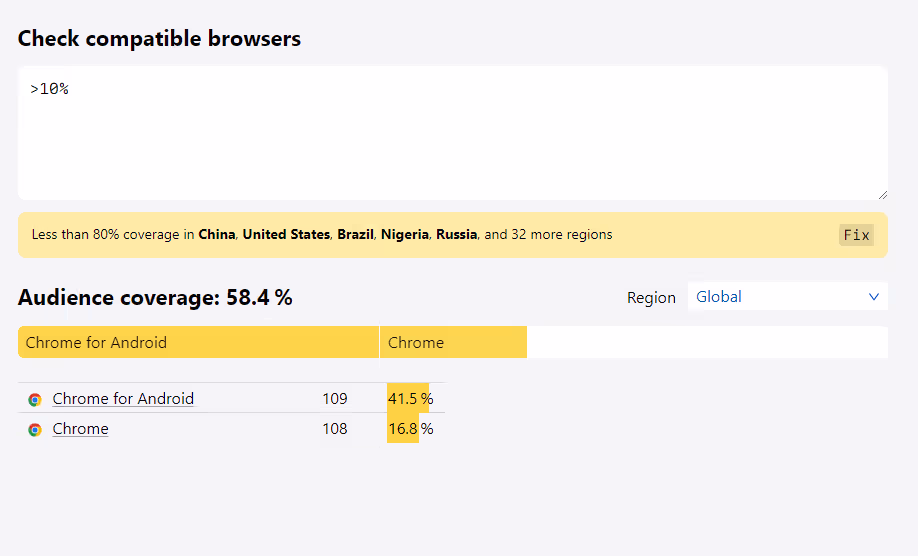The image size is (918, 556).
Task: Open the Region dropdown showing Global
Action: tap(787, 297)
